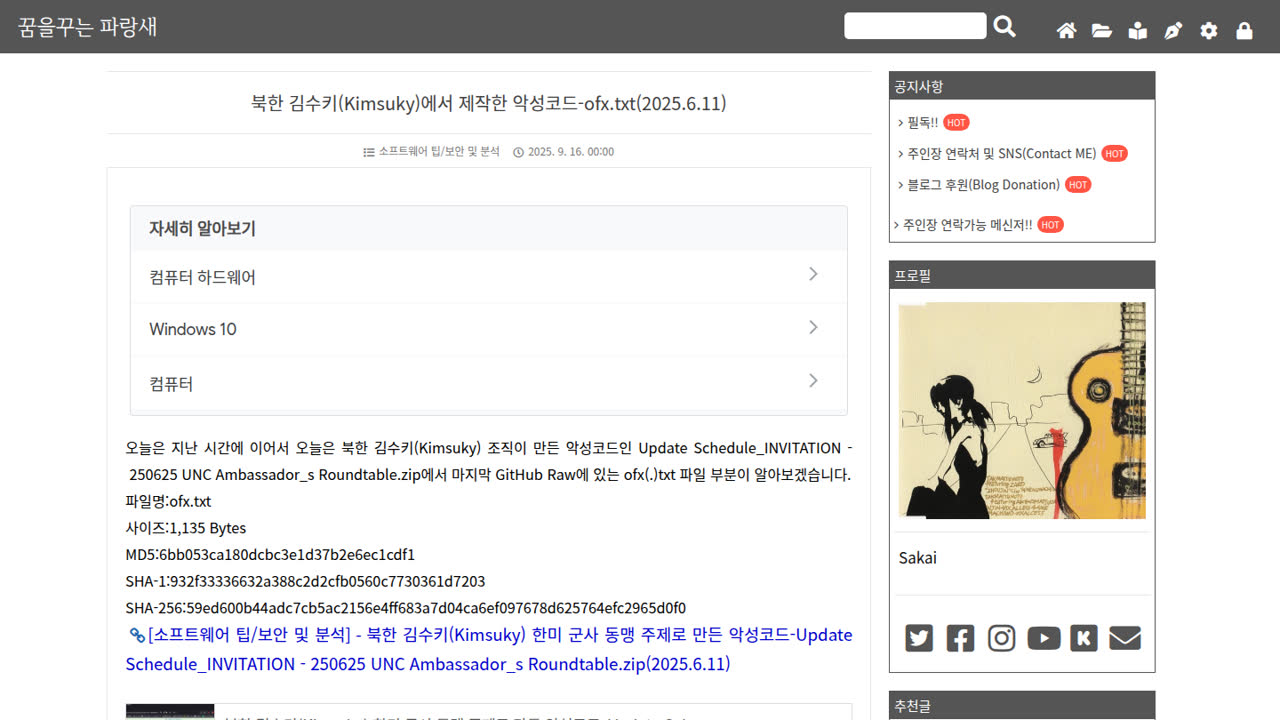Open the folder icon in header
The image size is (1280, 720).
1102,31
